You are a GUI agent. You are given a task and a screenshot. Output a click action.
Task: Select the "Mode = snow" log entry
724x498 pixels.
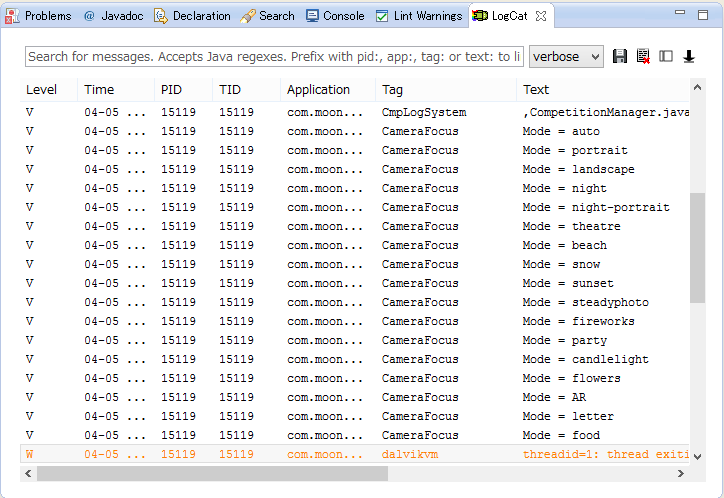click(x=355, y=264)
